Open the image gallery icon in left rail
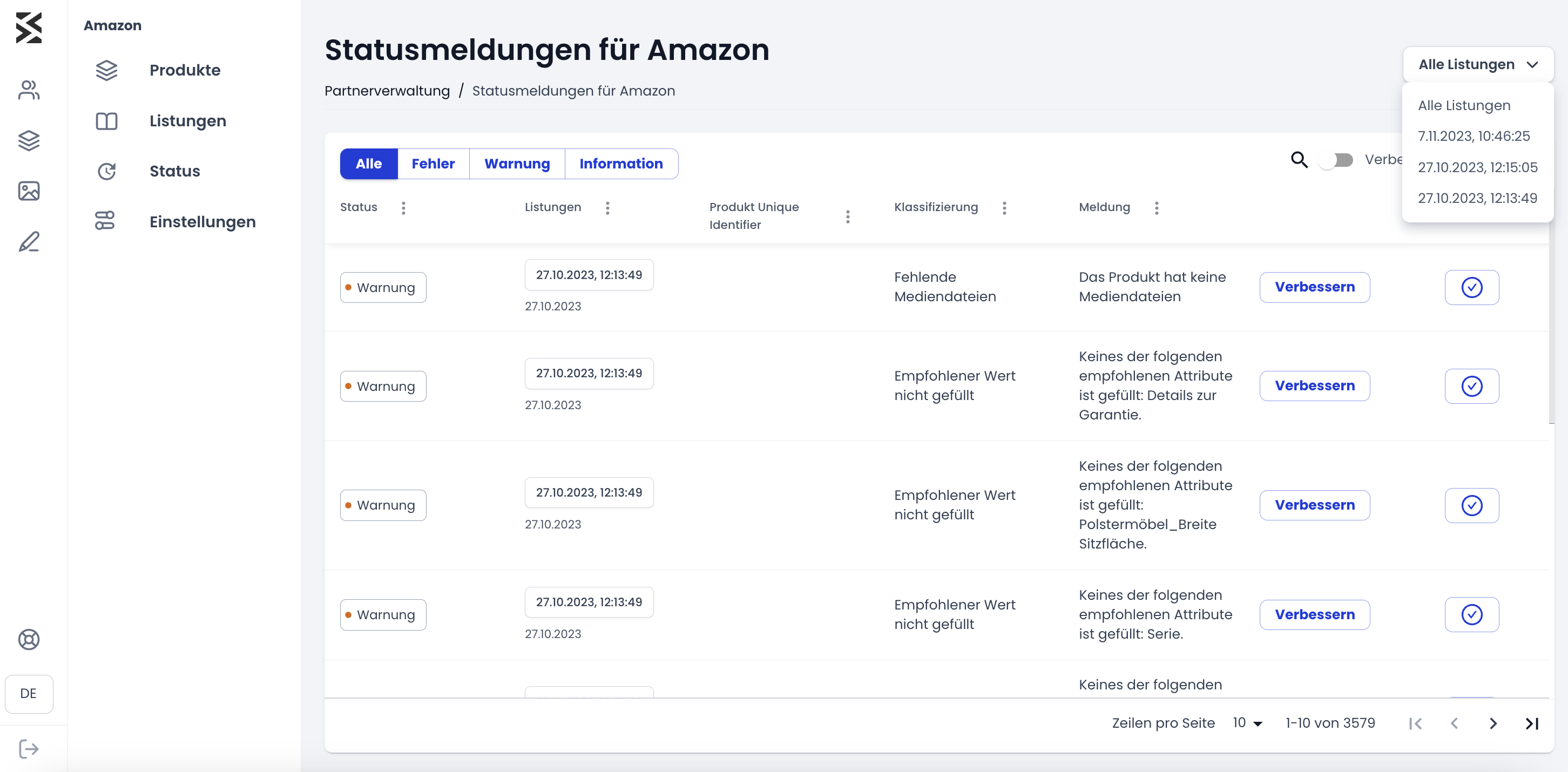This screenshot has height=772, width=1568. point(29,191)
